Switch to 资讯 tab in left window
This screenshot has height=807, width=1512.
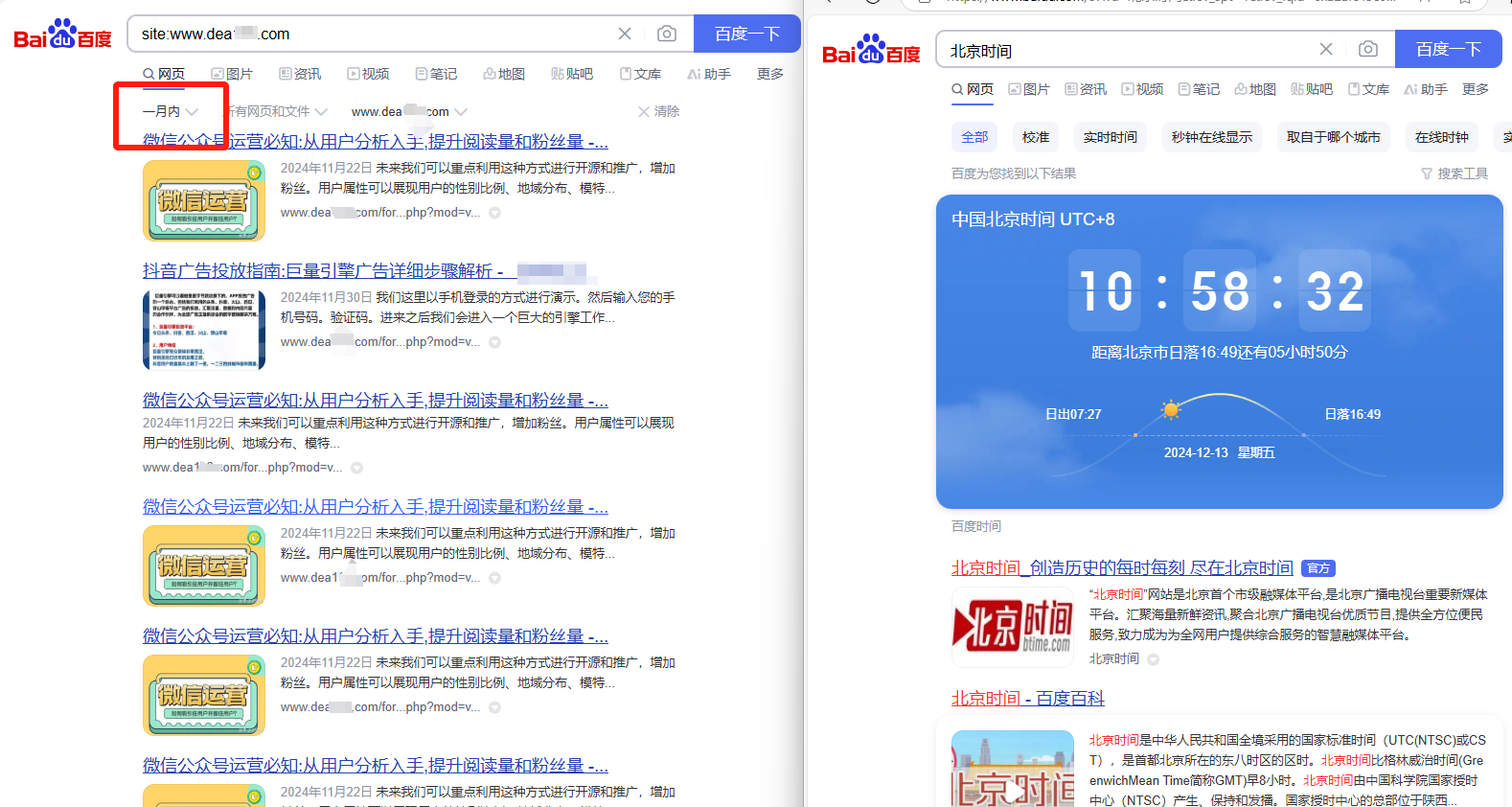(x=300, y=74)
